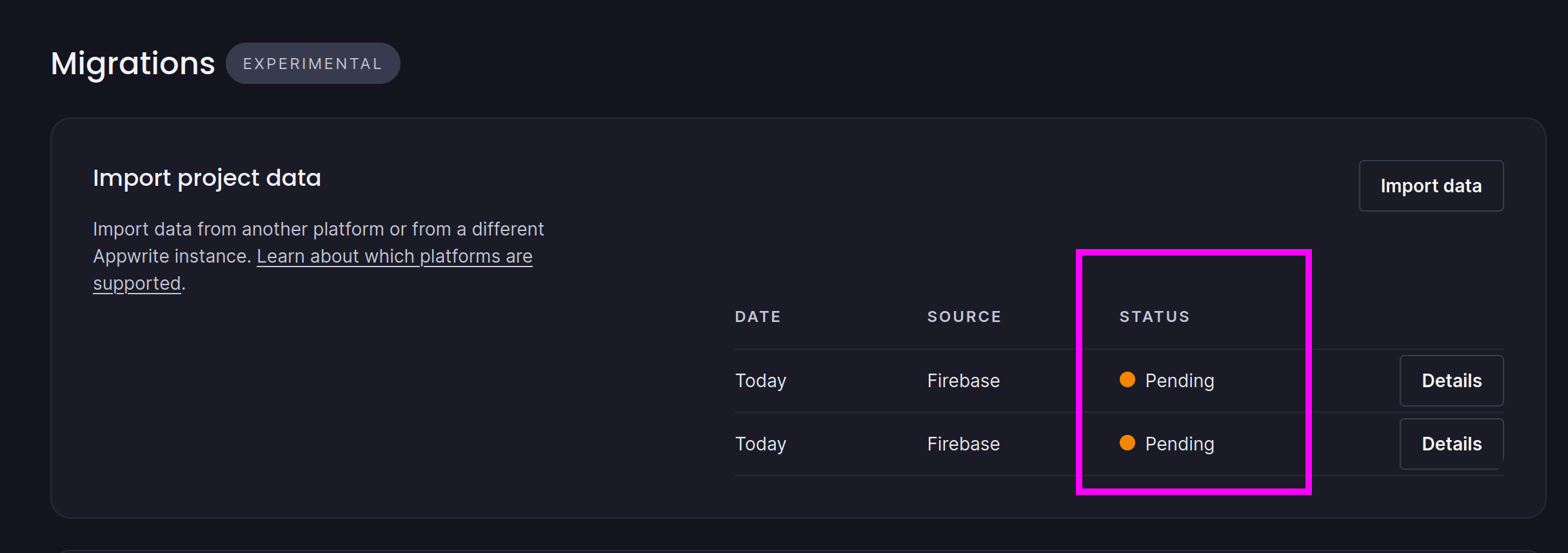Image resolution: width=1568 pixels, height=553 pixels.
Task: Select the second migration table row
Action: [x=1064, y=443]
